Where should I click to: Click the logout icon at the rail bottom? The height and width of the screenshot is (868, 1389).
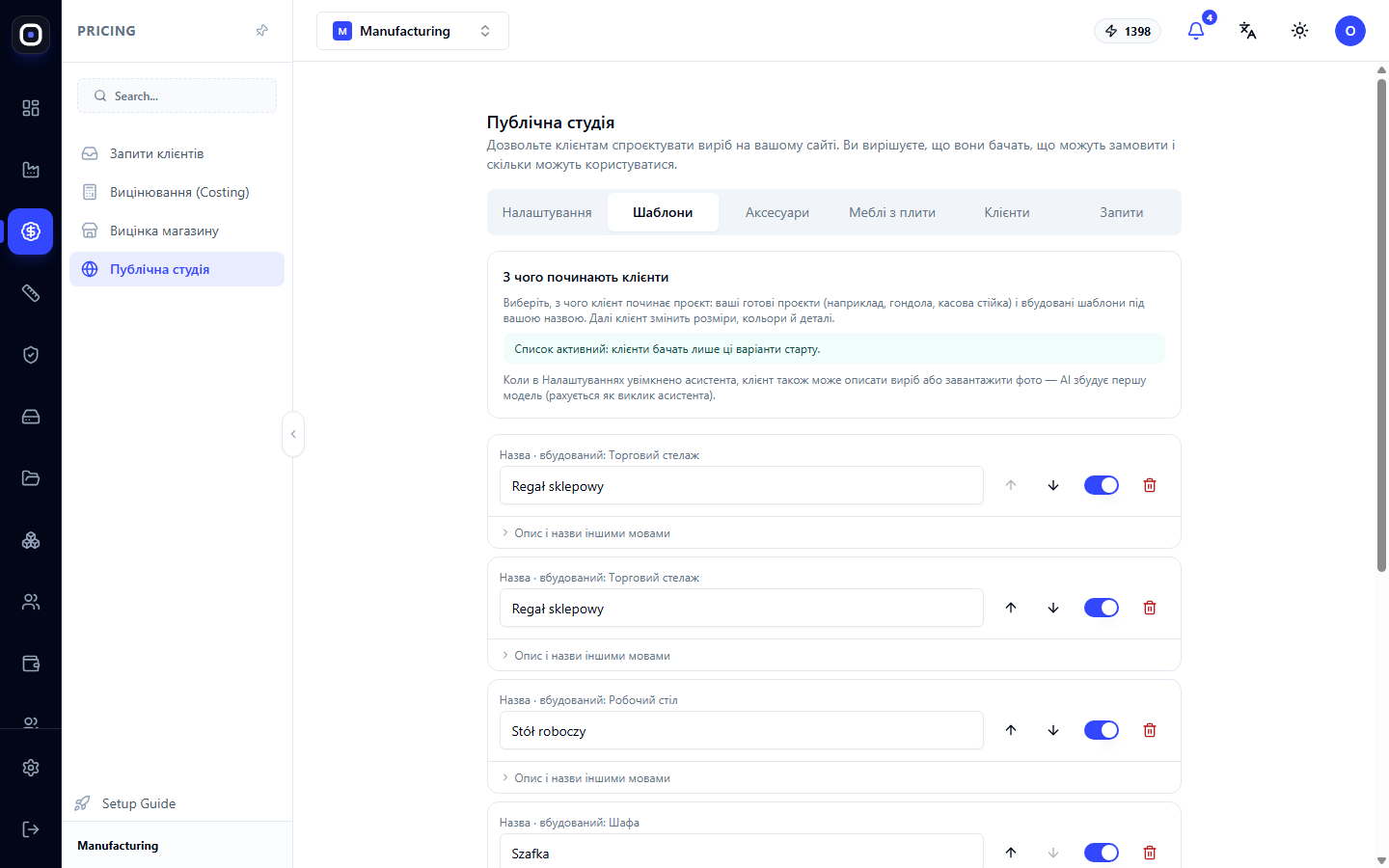coord(31,829)
